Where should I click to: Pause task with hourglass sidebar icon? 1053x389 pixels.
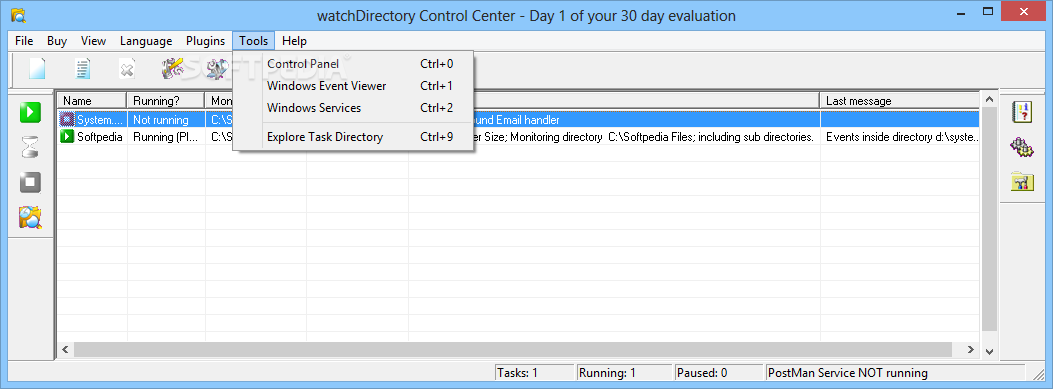30,146
